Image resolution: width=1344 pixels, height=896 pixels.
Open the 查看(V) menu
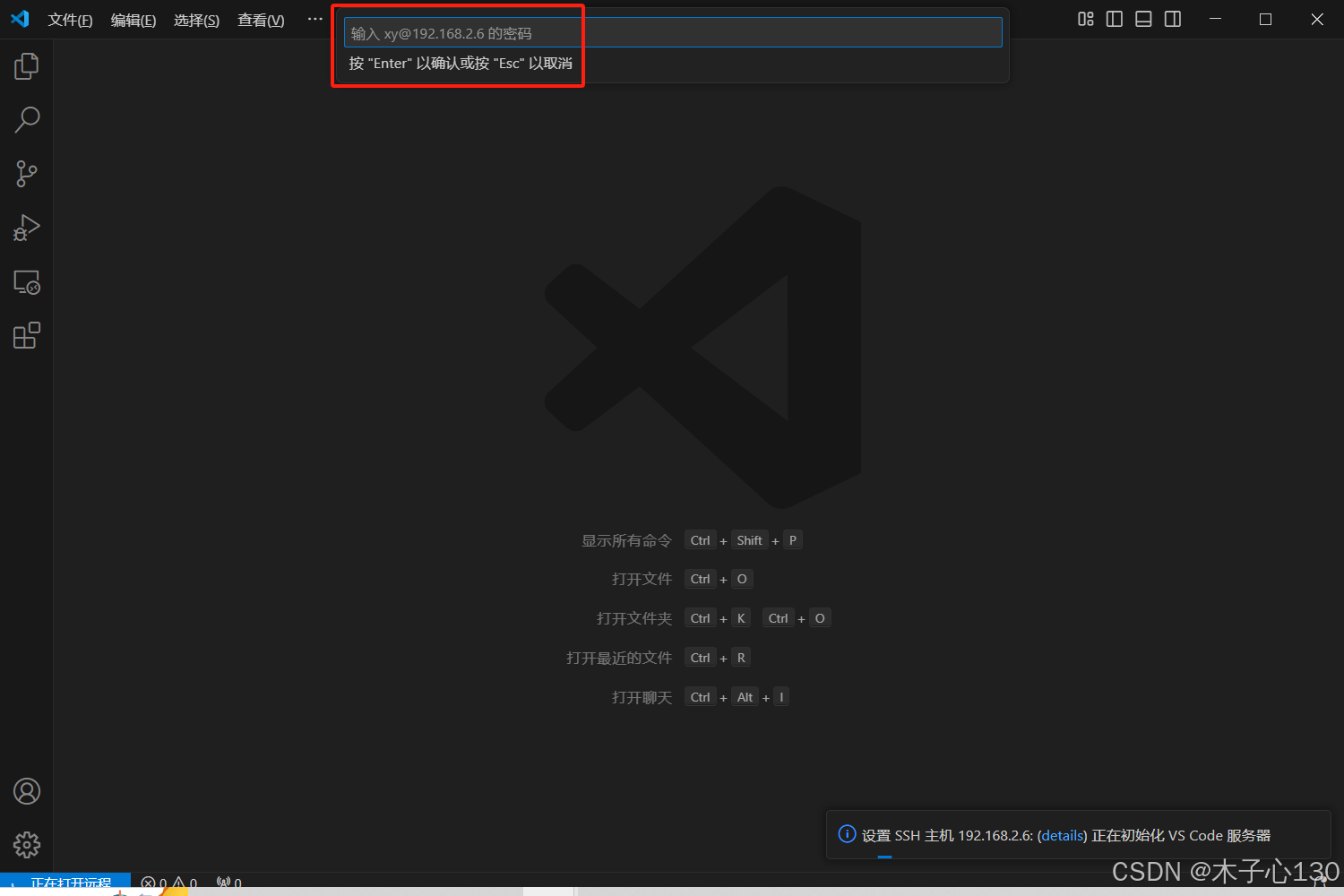coord(260,20)
